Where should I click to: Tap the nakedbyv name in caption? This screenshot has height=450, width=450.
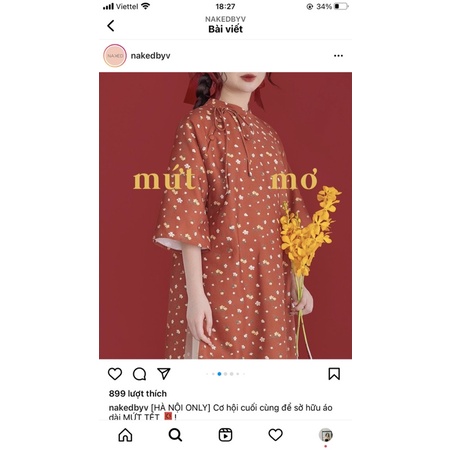click(128, 408)
